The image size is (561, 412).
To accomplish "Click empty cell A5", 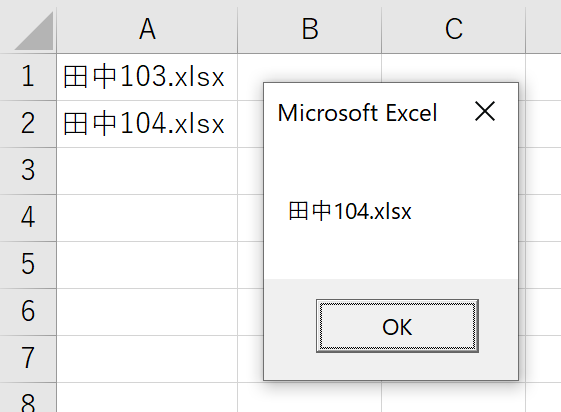I will click(x=147, y=265).
